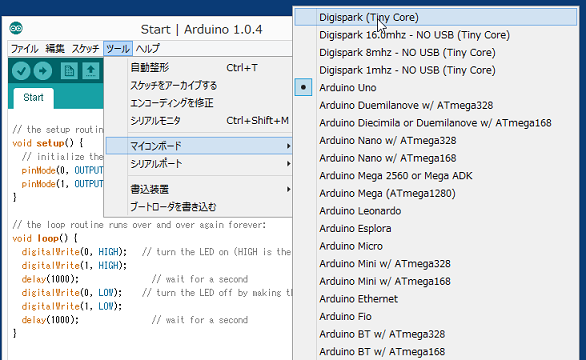The height and width of the screenshot is (360, 586).
Task: Select Arduino Mini w/ ATmega168
Action: pos(435,281)
